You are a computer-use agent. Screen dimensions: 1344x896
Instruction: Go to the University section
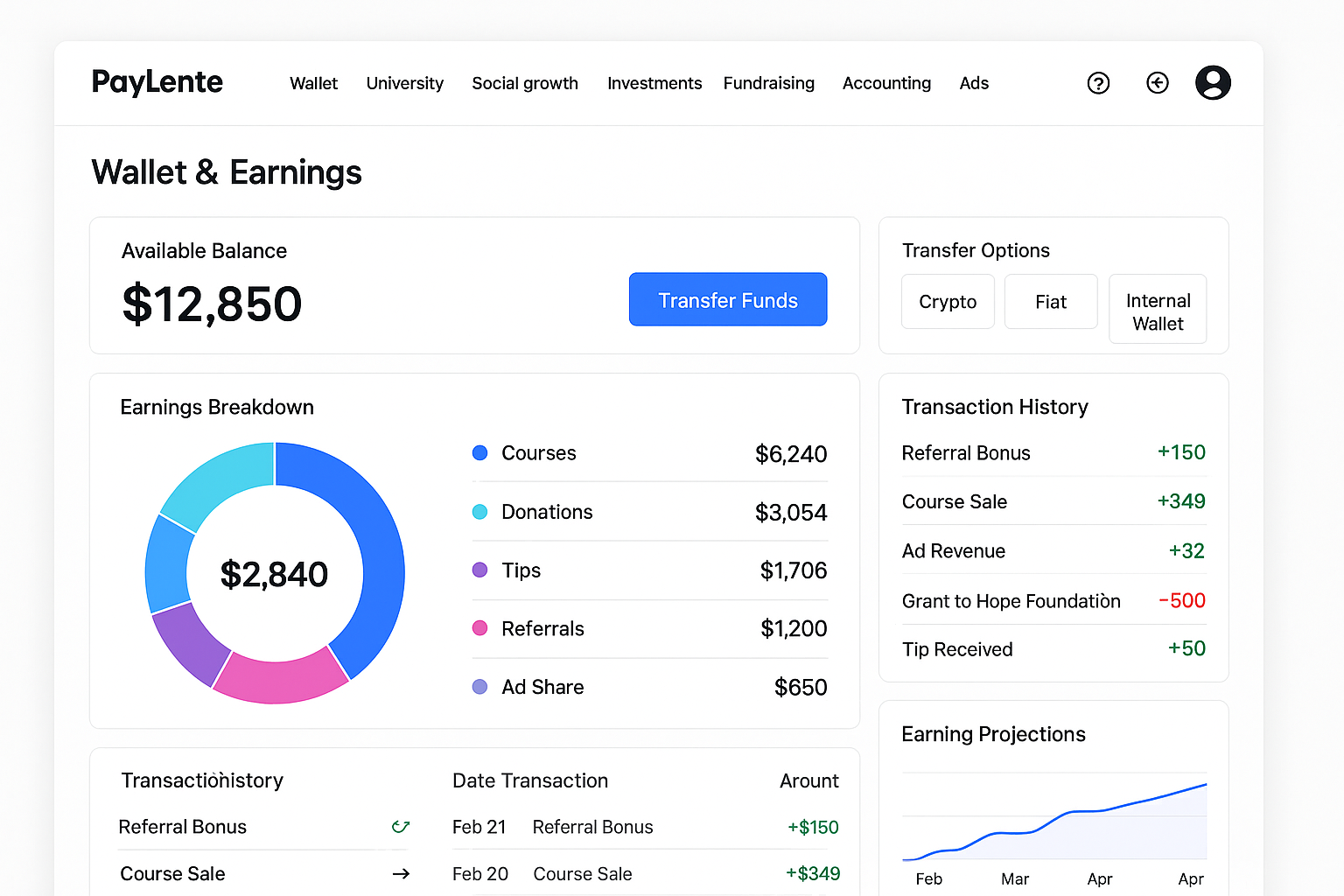pyautogui.click(x=404, y=83)
